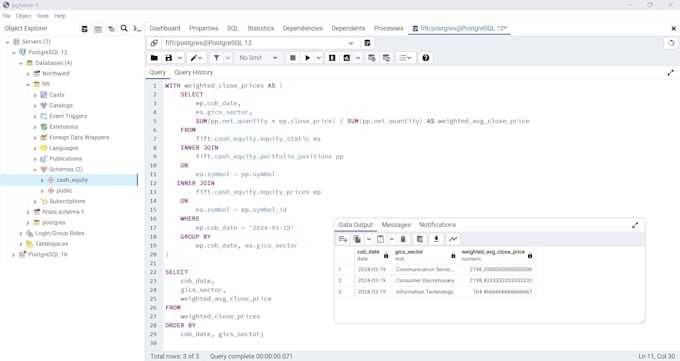
Task: Stop the running query
Action: (x=293, y=58)
